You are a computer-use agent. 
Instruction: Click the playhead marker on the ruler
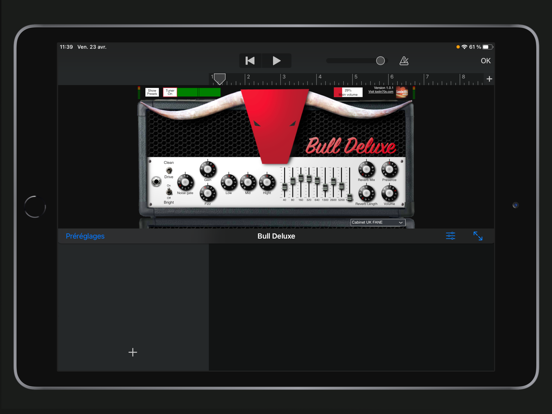coord(220,79)
